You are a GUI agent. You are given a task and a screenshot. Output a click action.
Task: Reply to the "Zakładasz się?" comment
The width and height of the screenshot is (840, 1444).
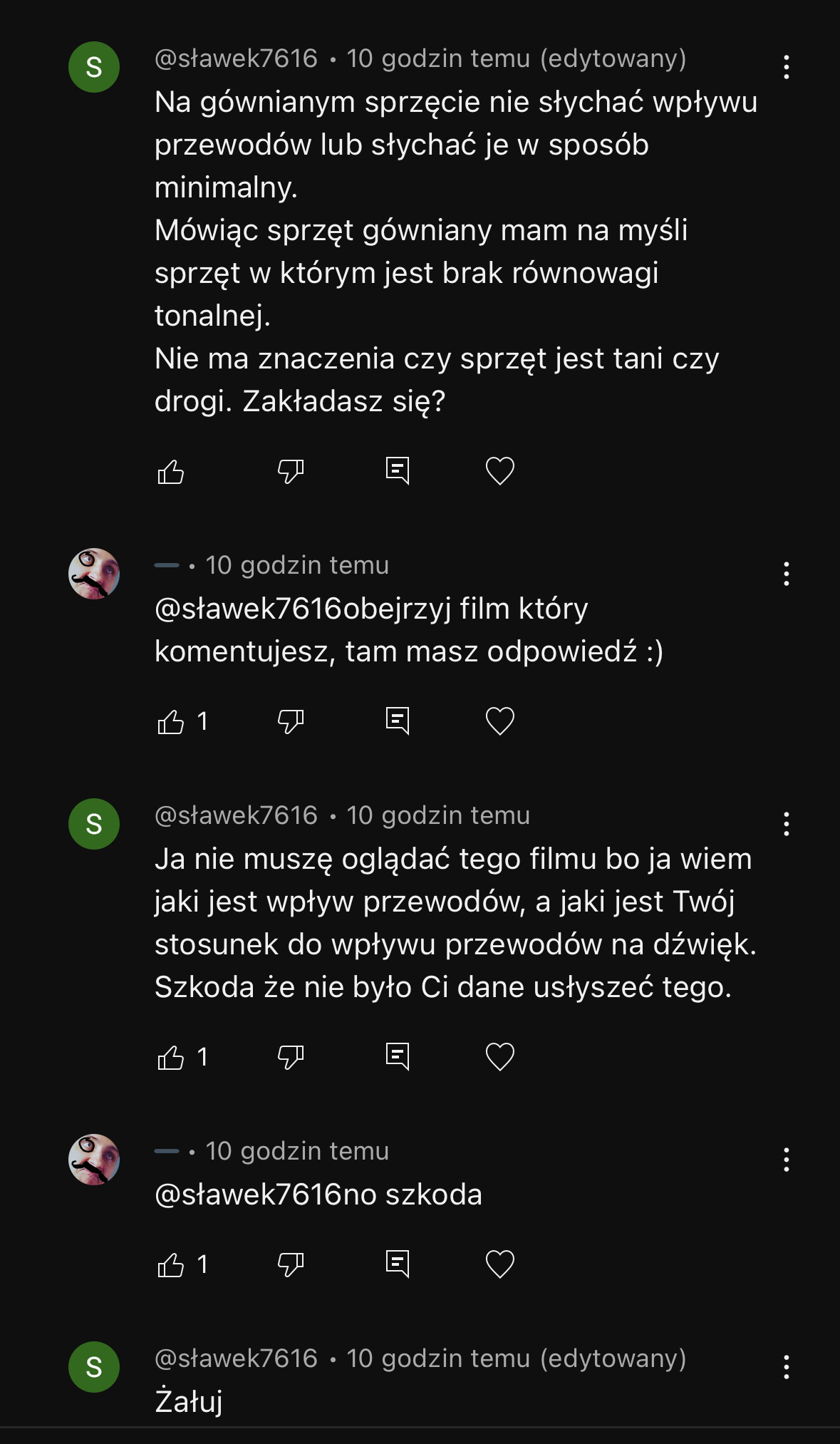click(397, 471)
